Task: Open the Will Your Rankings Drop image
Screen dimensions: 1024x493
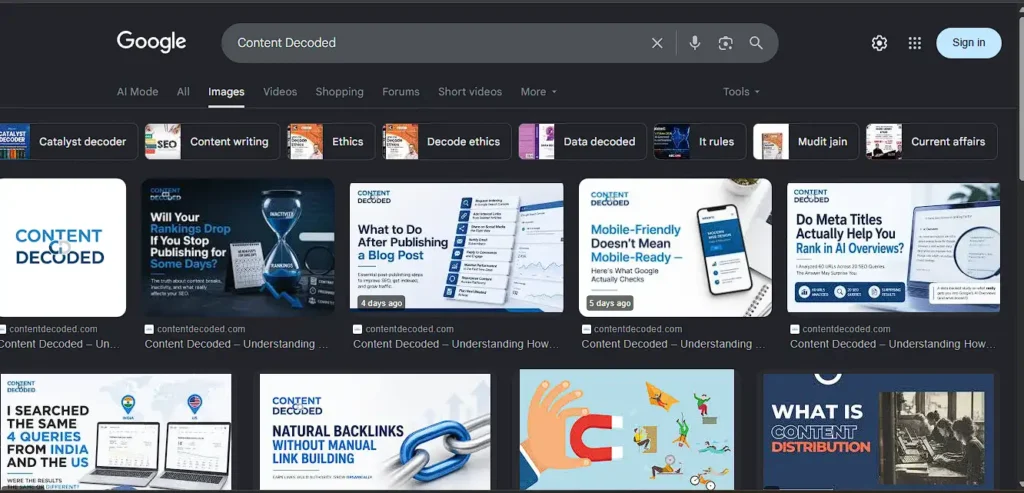Action: click(238, 247)
